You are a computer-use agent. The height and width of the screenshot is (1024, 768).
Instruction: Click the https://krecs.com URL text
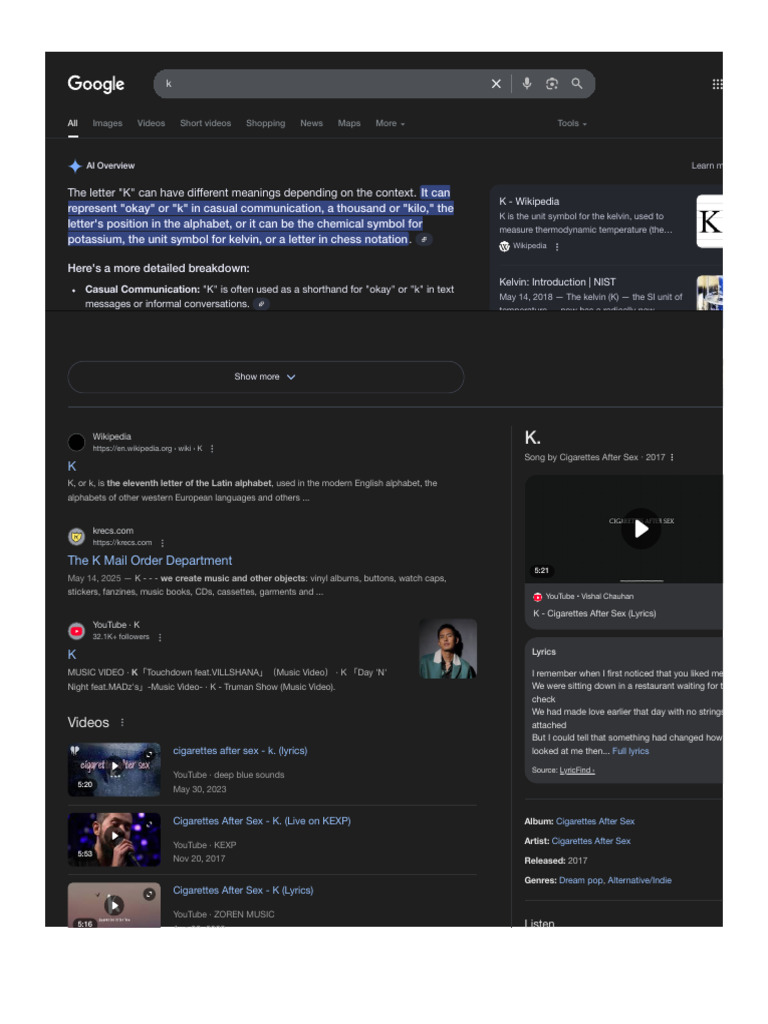122,543
